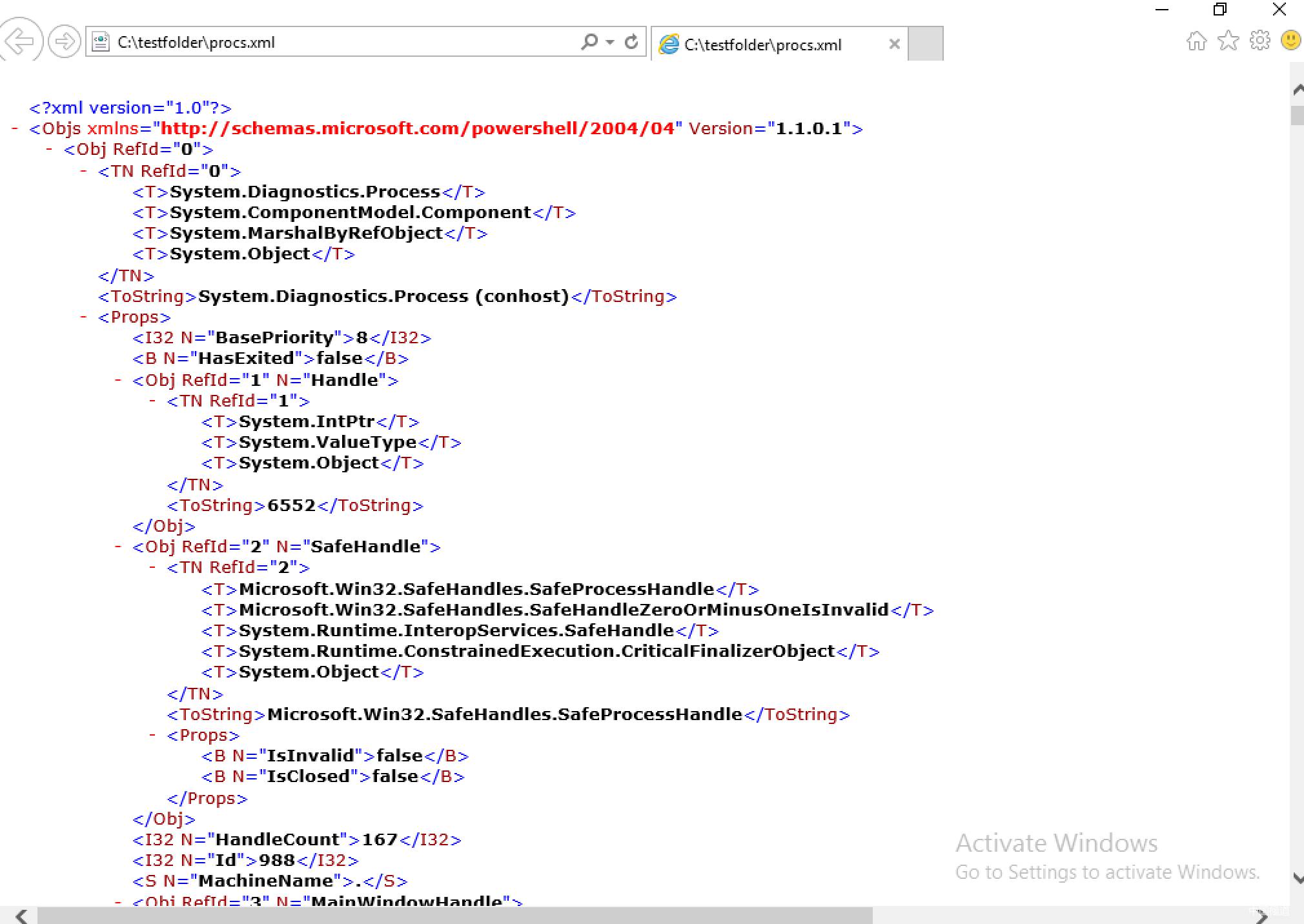This screenshot has height=924, width=1304.
Task: Click the IsClosed false line
Action: click(333, 776)
